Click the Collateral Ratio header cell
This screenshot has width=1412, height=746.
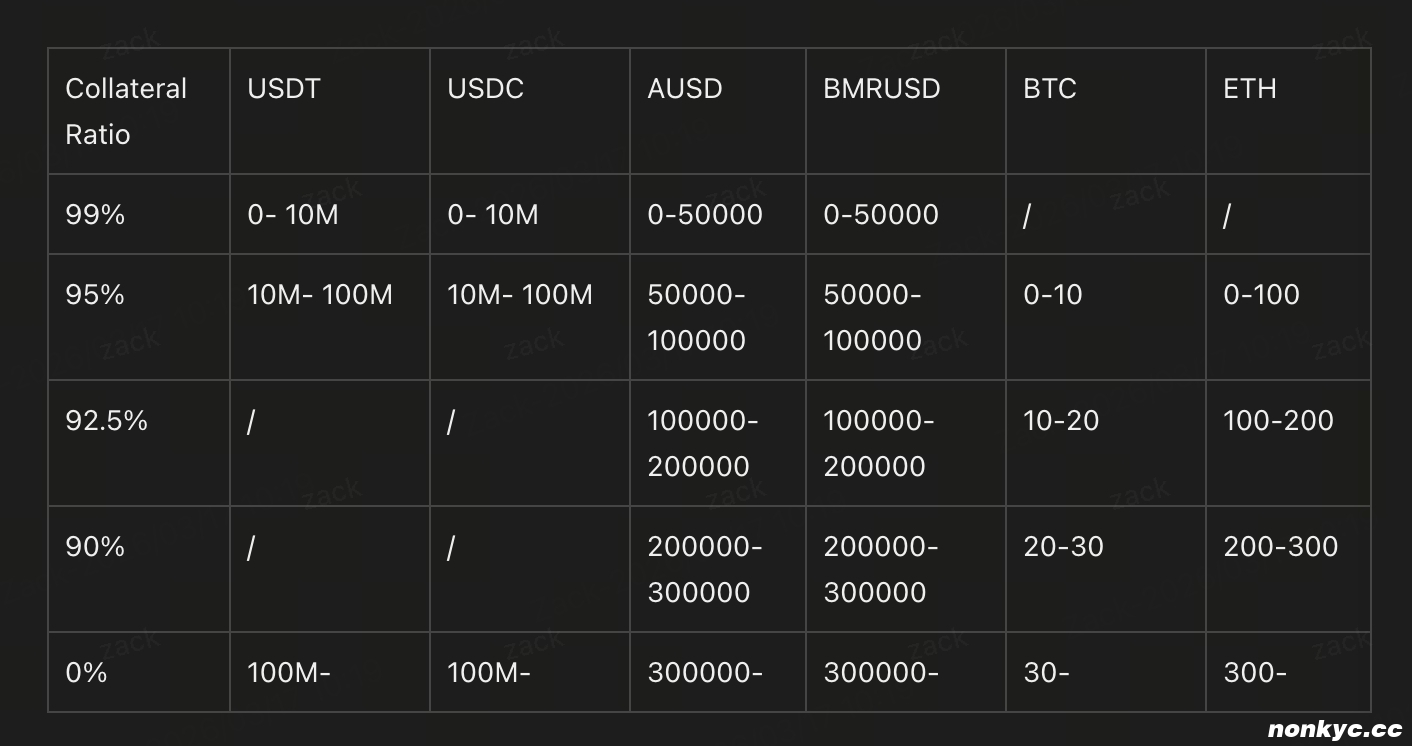pyautogui.click(x=126, y=111)
